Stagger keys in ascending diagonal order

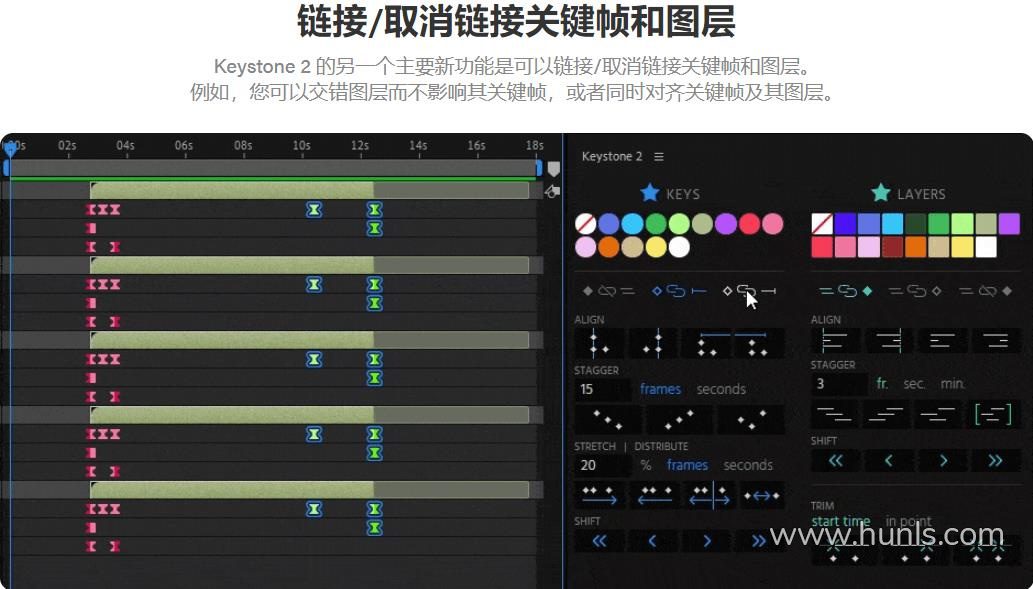[x=680, y=419]
